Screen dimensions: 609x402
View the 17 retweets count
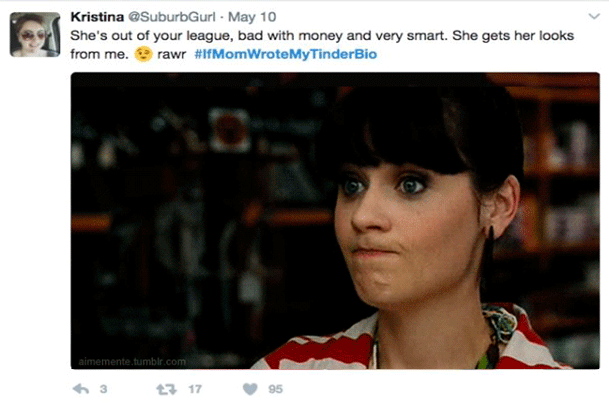[x=195, y=389]
